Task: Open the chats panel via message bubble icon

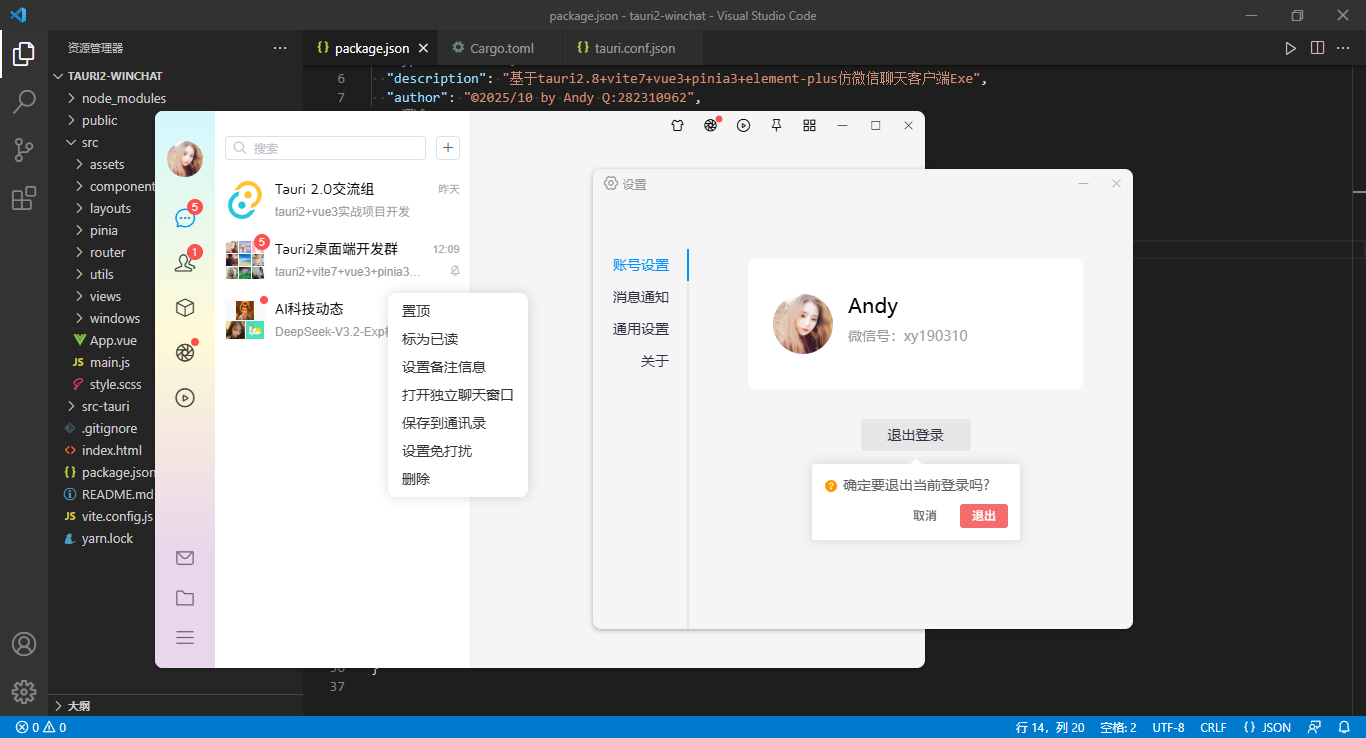Action: 185,218
